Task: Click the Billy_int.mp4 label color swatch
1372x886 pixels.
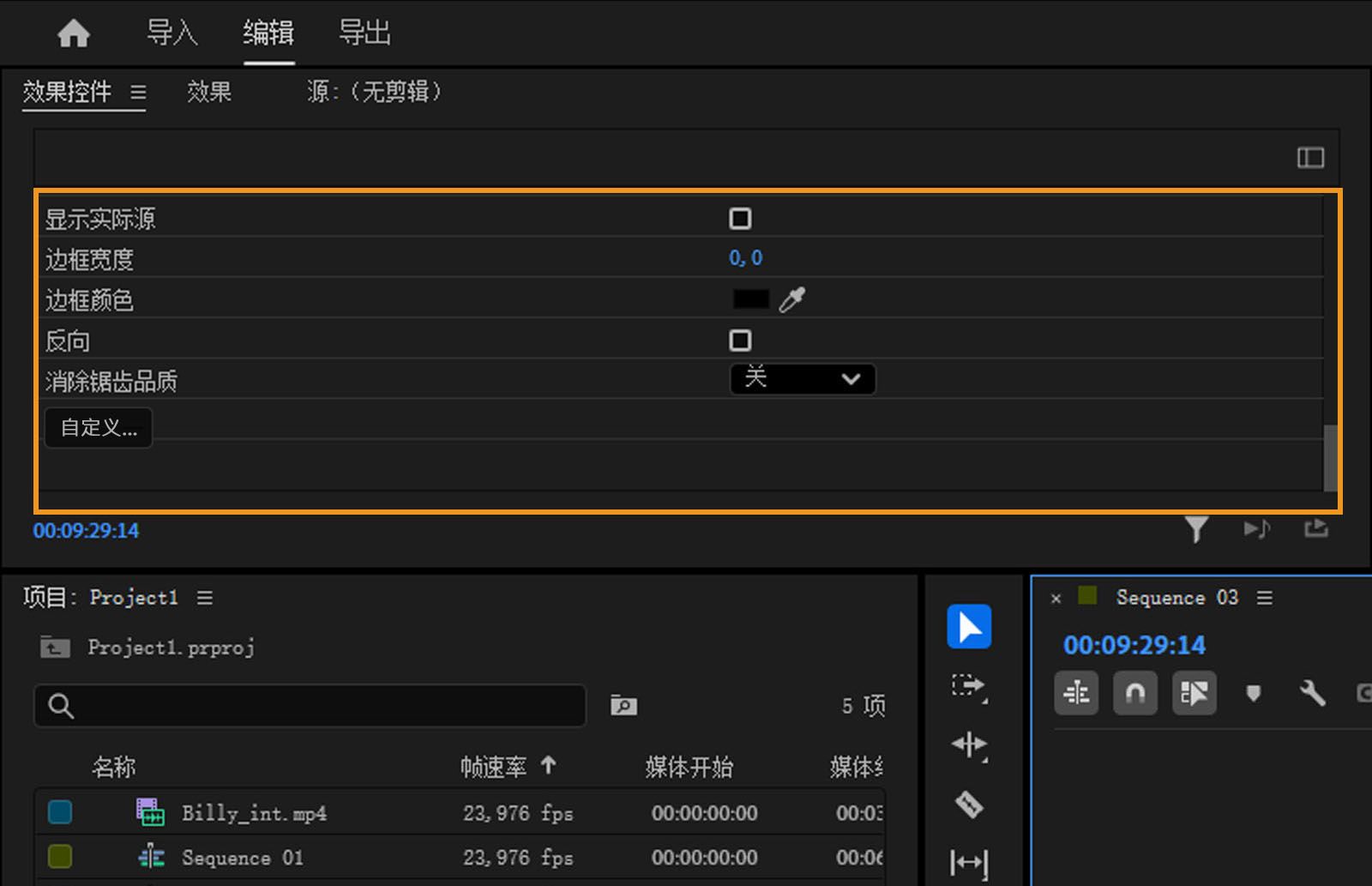Action: tap(60, 812)
